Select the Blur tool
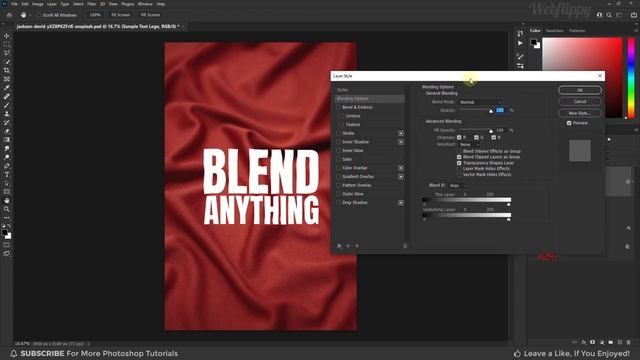The width and height of the screenshot is (640, 360). pos(7,149)
